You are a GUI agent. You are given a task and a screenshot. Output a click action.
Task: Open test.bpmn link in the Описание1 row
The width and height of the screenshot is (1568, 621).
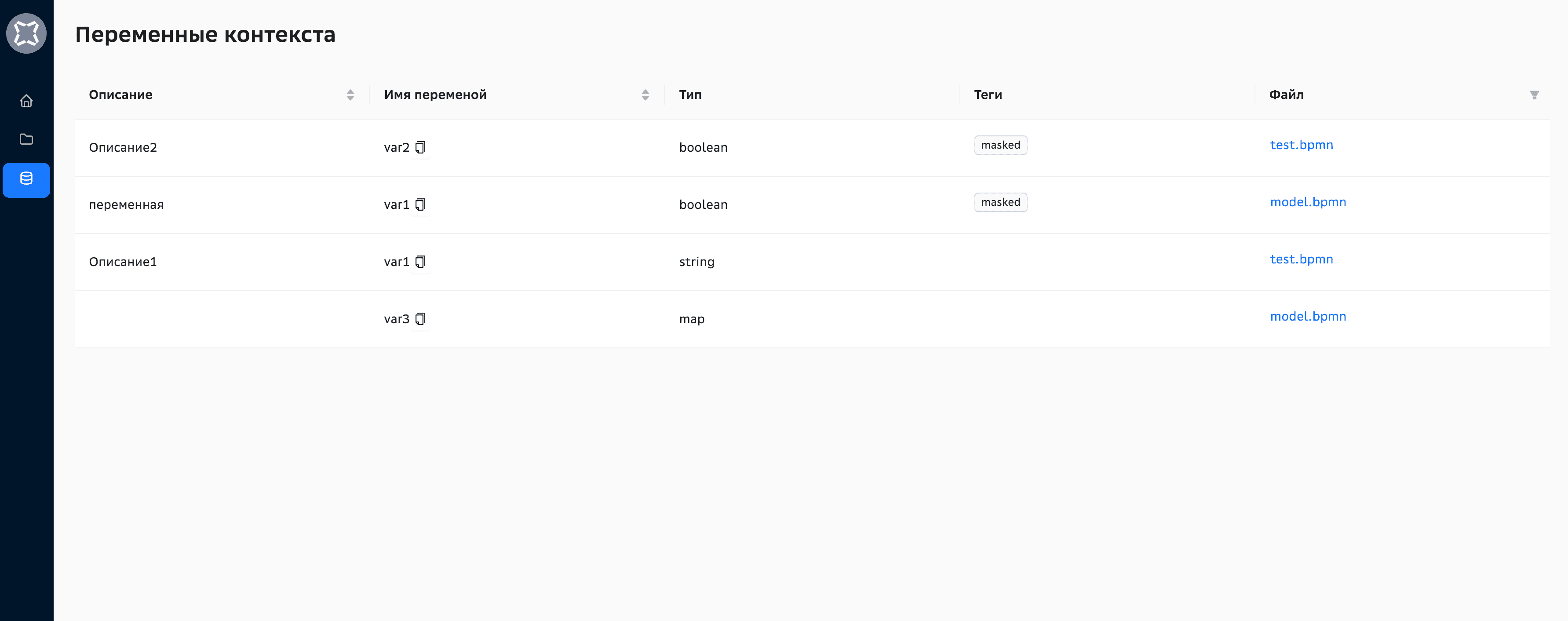point(1301,259)
